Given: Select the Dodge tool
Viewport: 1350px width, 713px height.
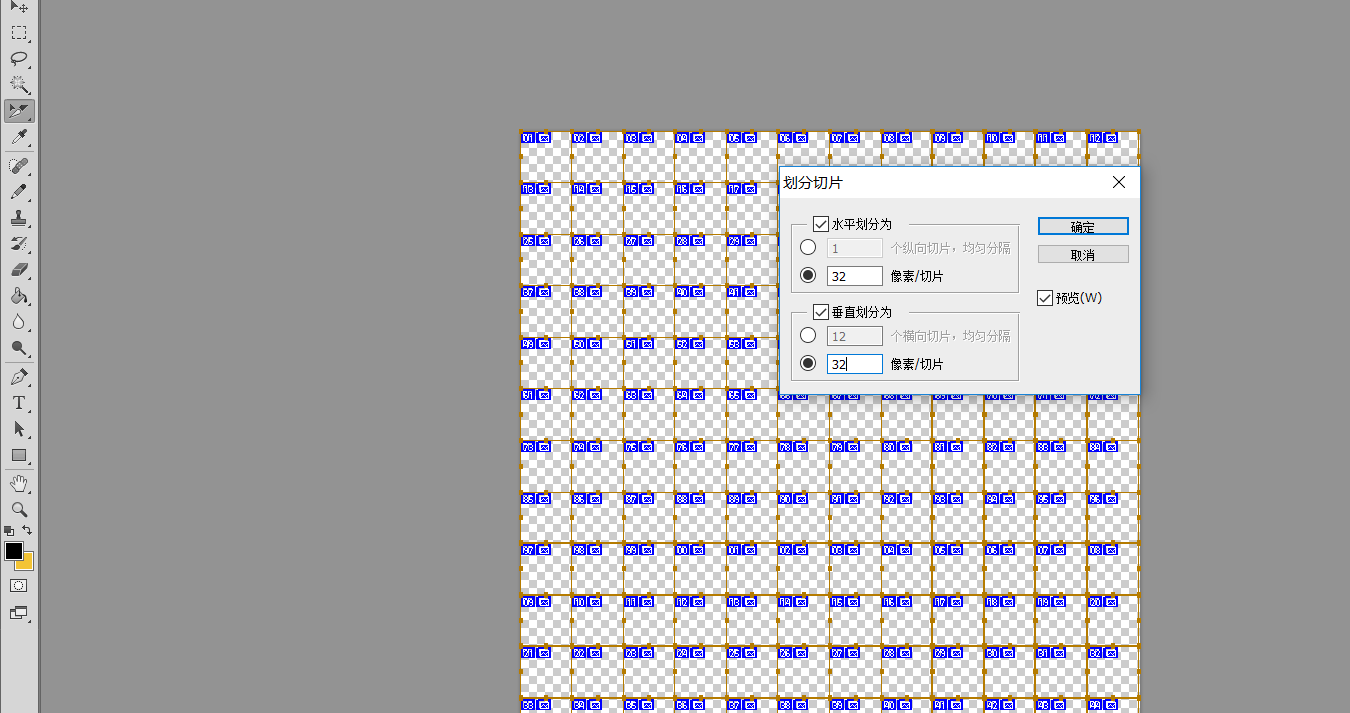Looking at the screenshot, I should [19, 348].
